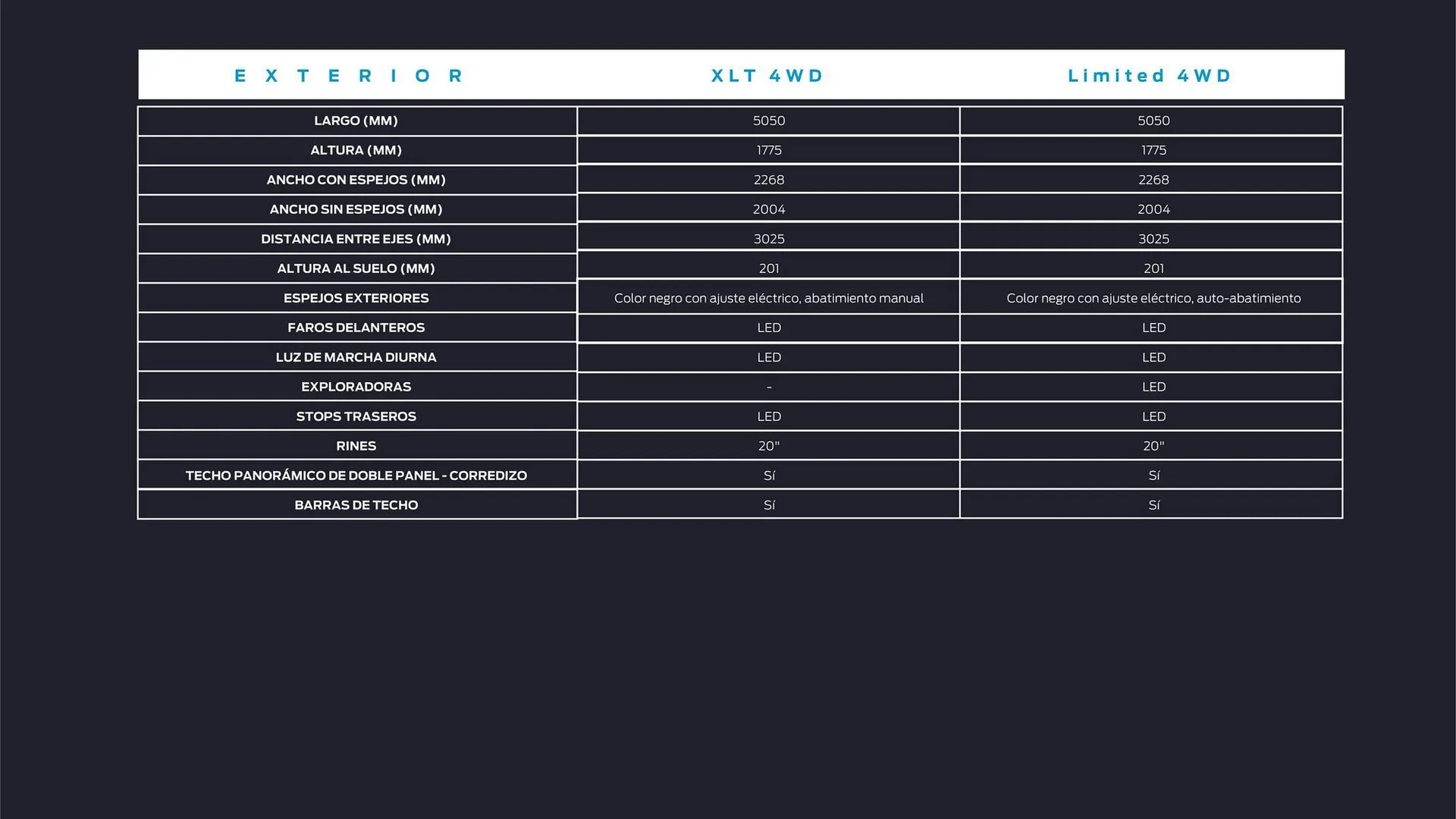Click the BARRAS DE TECHO row label
This screenshot has height=819, width=1456.
tap(356, 505)
